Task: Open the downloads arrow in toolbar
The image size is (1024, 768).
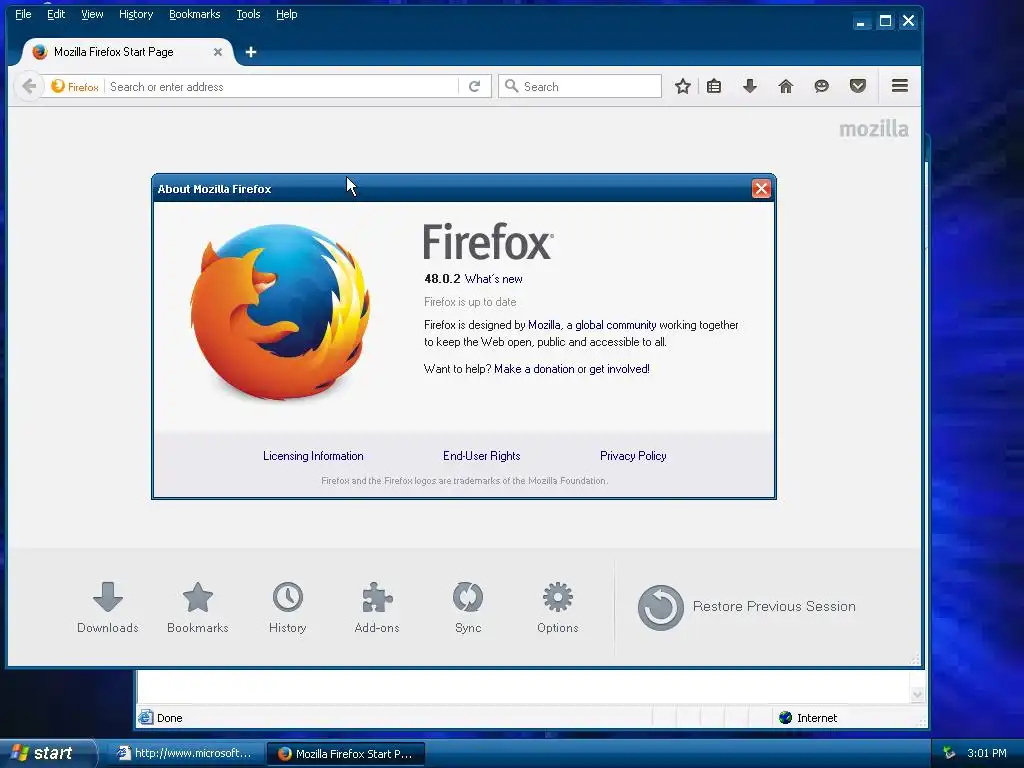Action: pyautogui.click(x=750, y=86)
